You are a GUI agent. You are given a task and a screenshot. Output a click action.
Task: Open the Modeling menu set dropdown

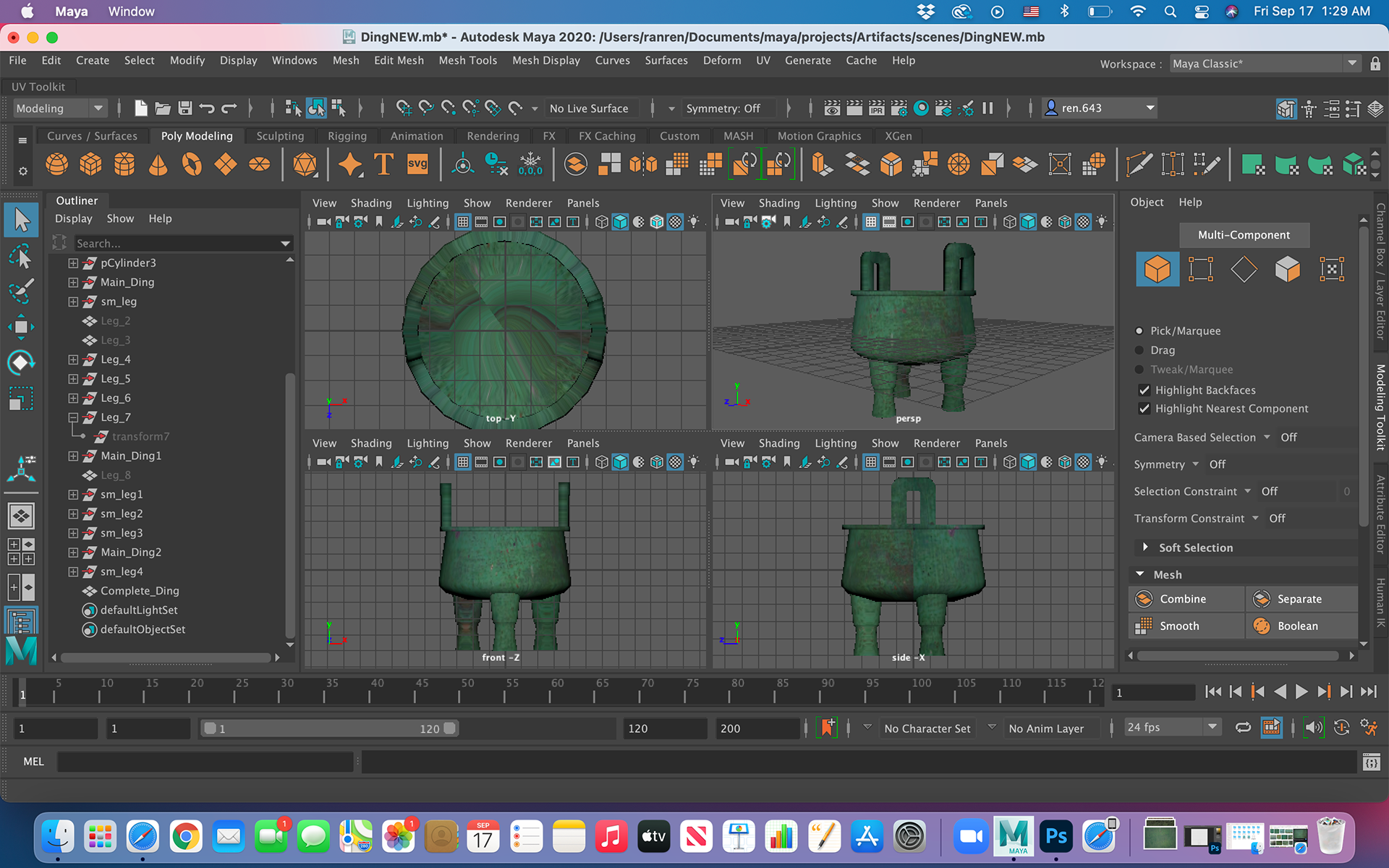pos(60,109)
